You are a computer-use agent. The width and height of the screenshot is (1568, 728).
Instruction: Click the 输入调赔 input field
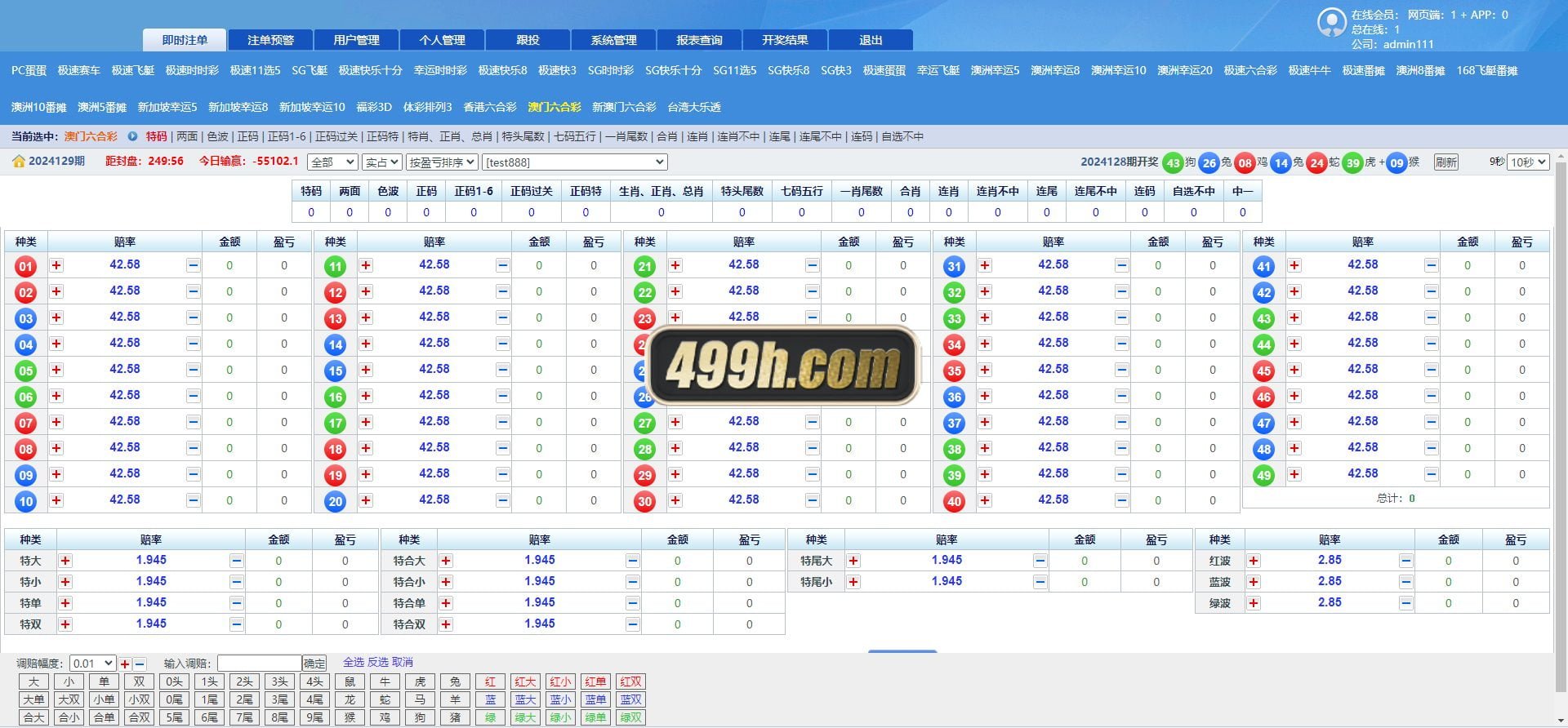[260, 664]
